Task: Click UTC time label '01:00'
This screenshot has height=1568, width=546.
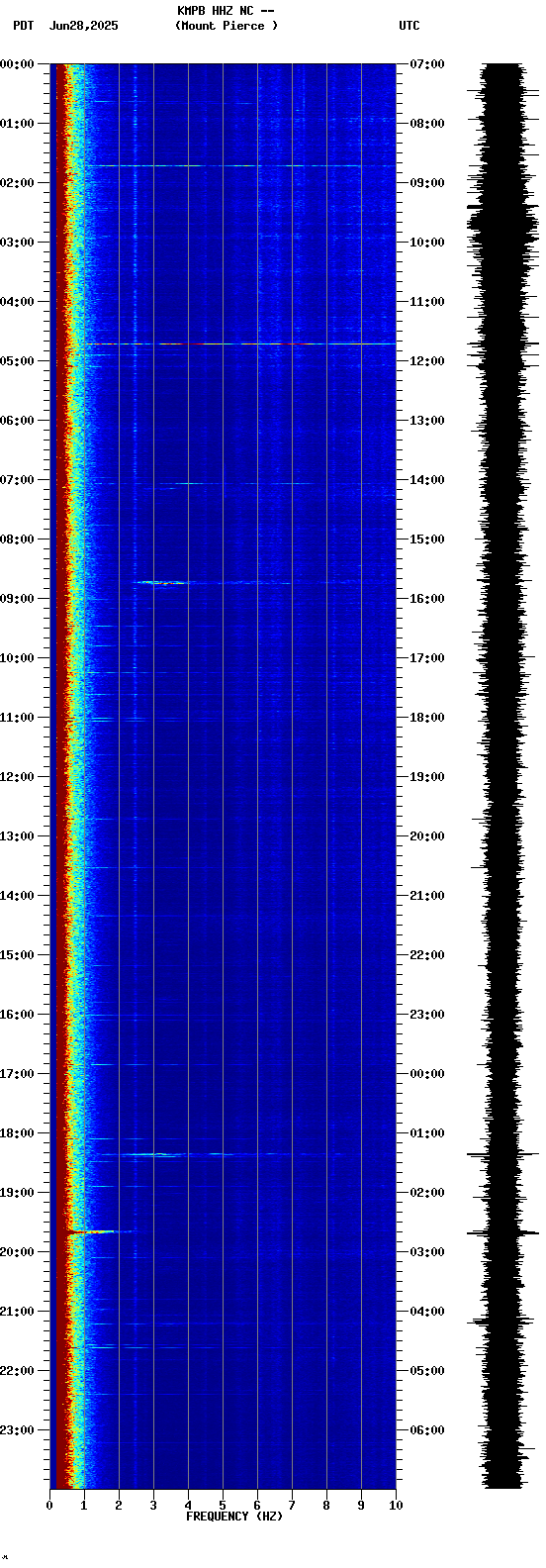Action: coord(427,1133)
